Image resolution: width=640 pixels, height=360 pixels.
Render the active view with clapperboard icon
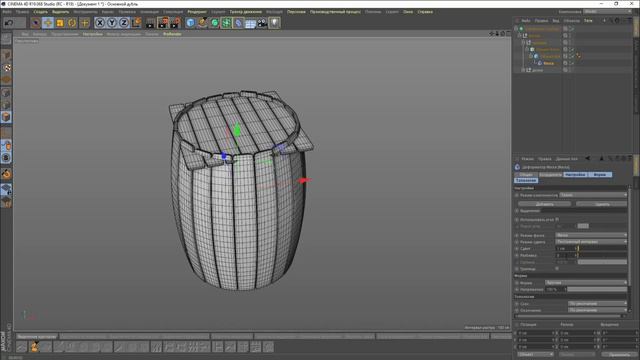pos(150,23)
